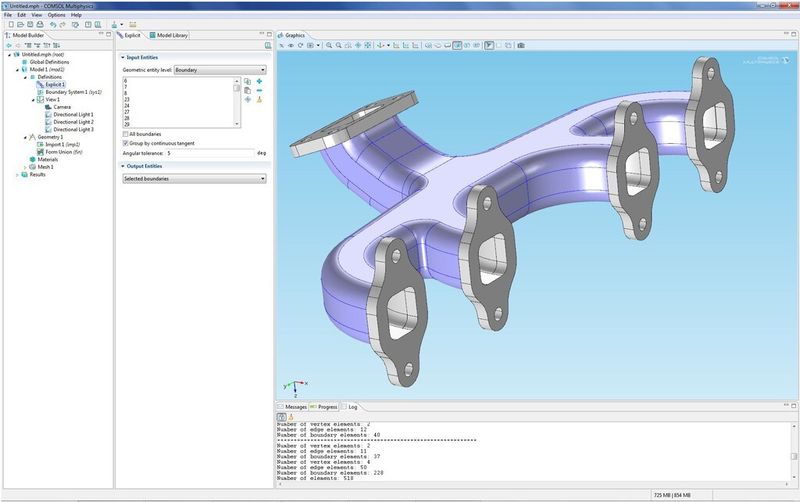Click the Zoom Out icon in Graphics
Screen dimensions: 800x502
[339, 45]
